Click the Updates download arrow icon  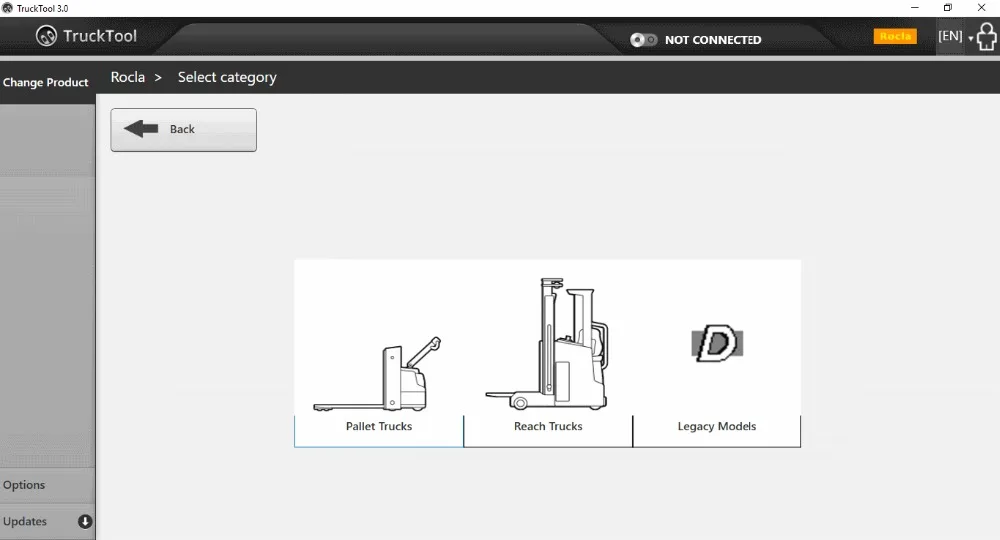pyautogui.click(x=85, y=522)
